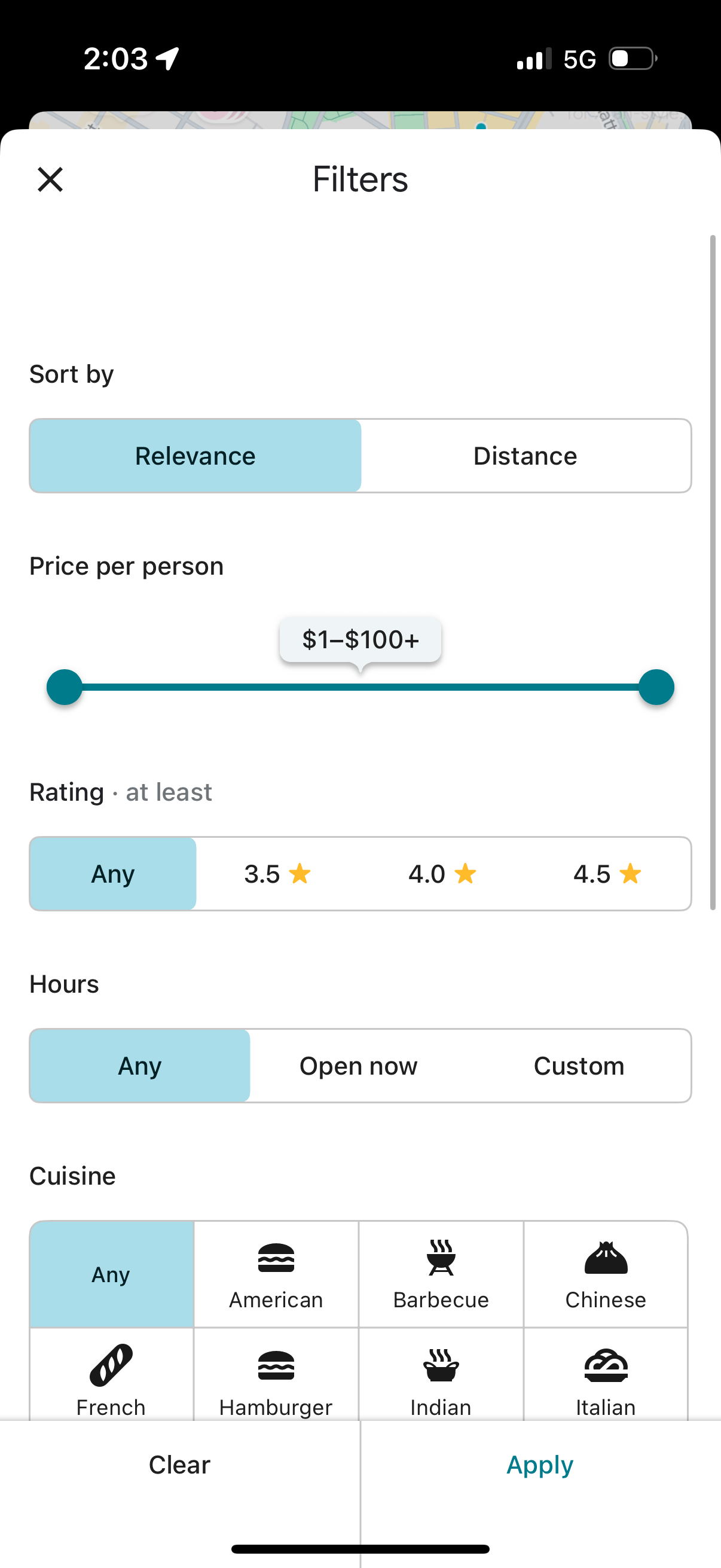The image size is (721, 1568).
Task: Choose the Hamburger cuisine icon
Action: pos(276,1365)
